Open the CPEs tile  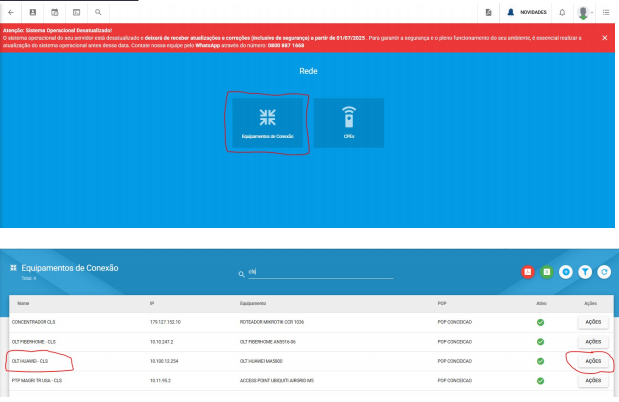point(348,123)
